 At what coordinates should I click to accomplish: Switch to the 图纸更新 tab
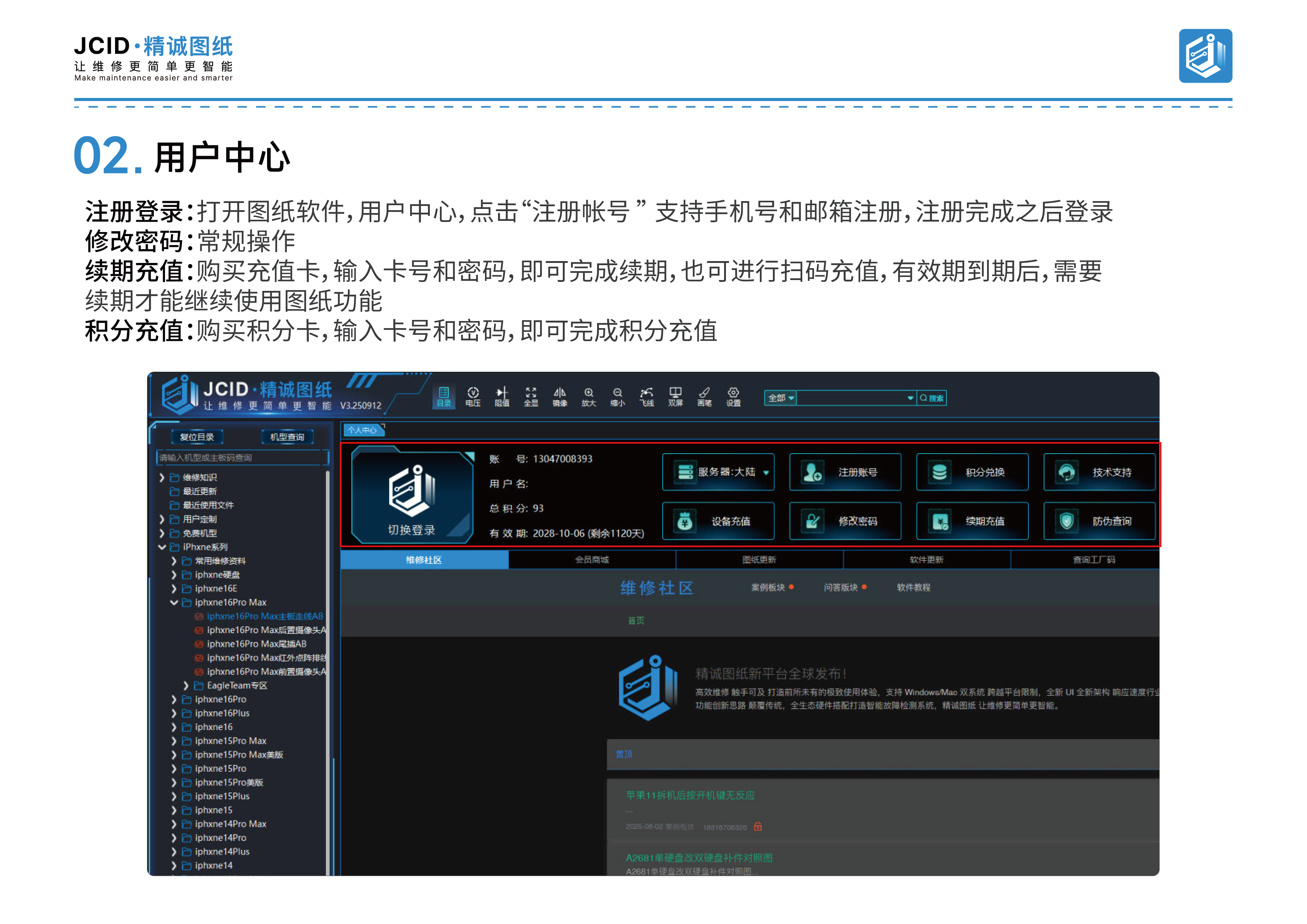coord(759,560)
